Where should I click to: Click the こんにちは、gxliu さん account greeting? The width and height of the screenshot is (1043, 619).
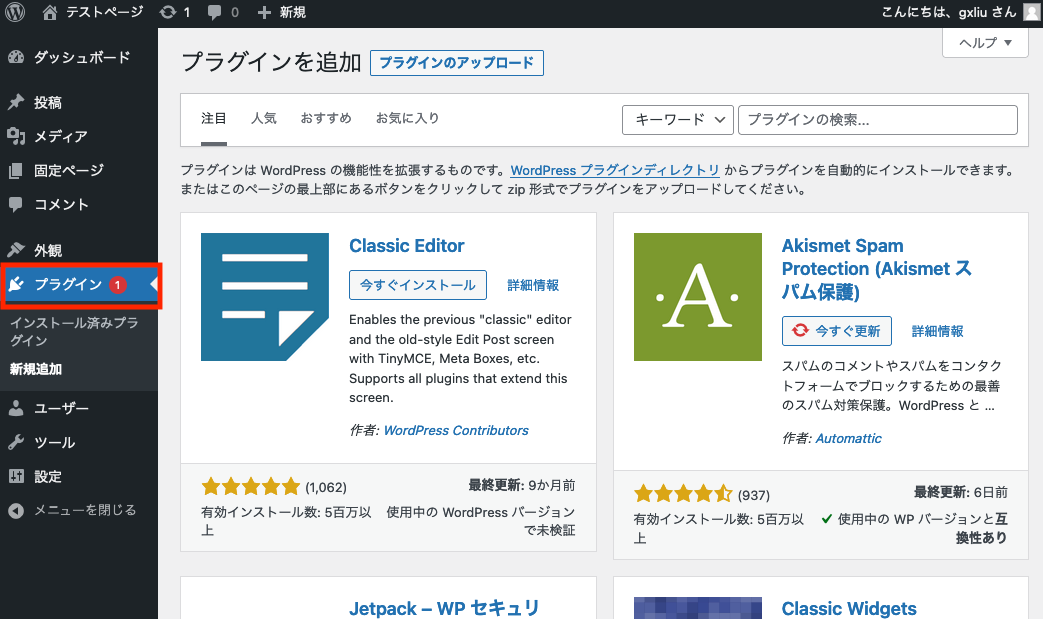pyautogui.click(x=949, y=12)
